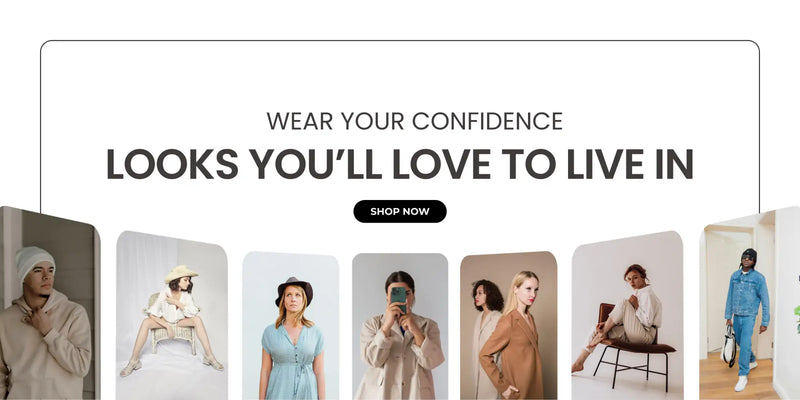Click the white beanie on the man
Image resolution: width=800 pixels, height=400 pixels.
click(x=34, y=262)
